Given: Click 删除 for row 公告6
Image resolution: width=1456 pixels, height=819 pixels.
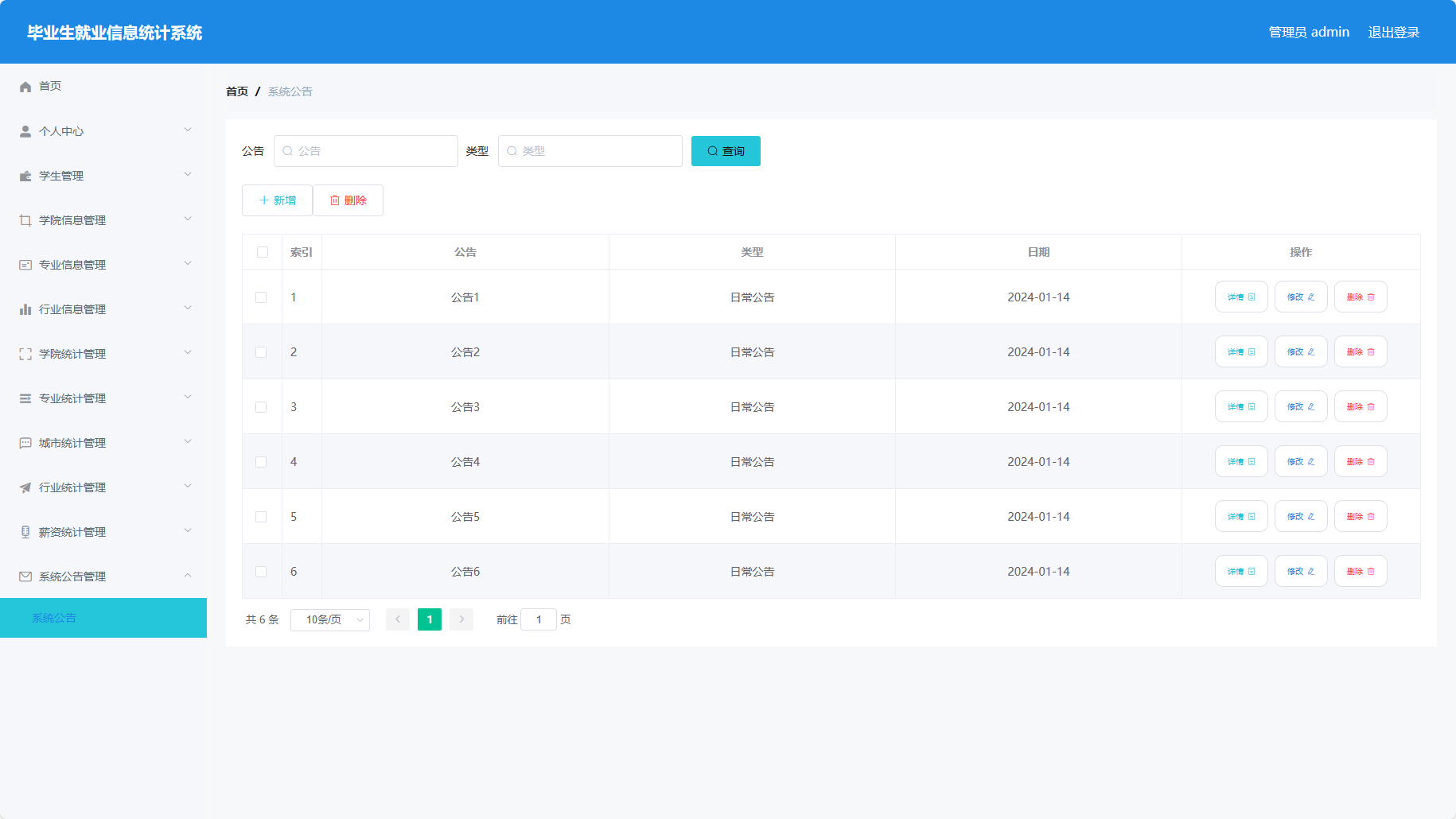Looking at the screenshot, I should coord(1361,571).
